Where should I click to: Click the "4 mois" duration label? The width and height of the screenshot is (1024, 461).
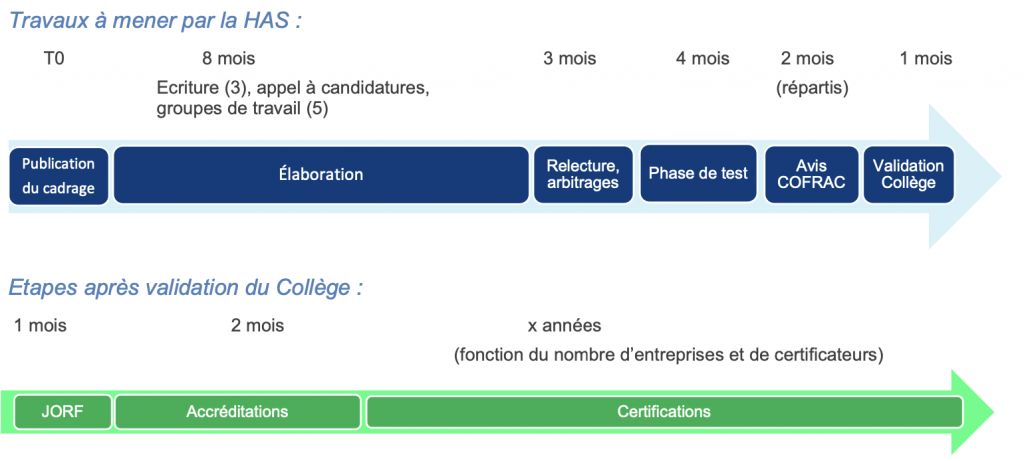click(702, 59)
